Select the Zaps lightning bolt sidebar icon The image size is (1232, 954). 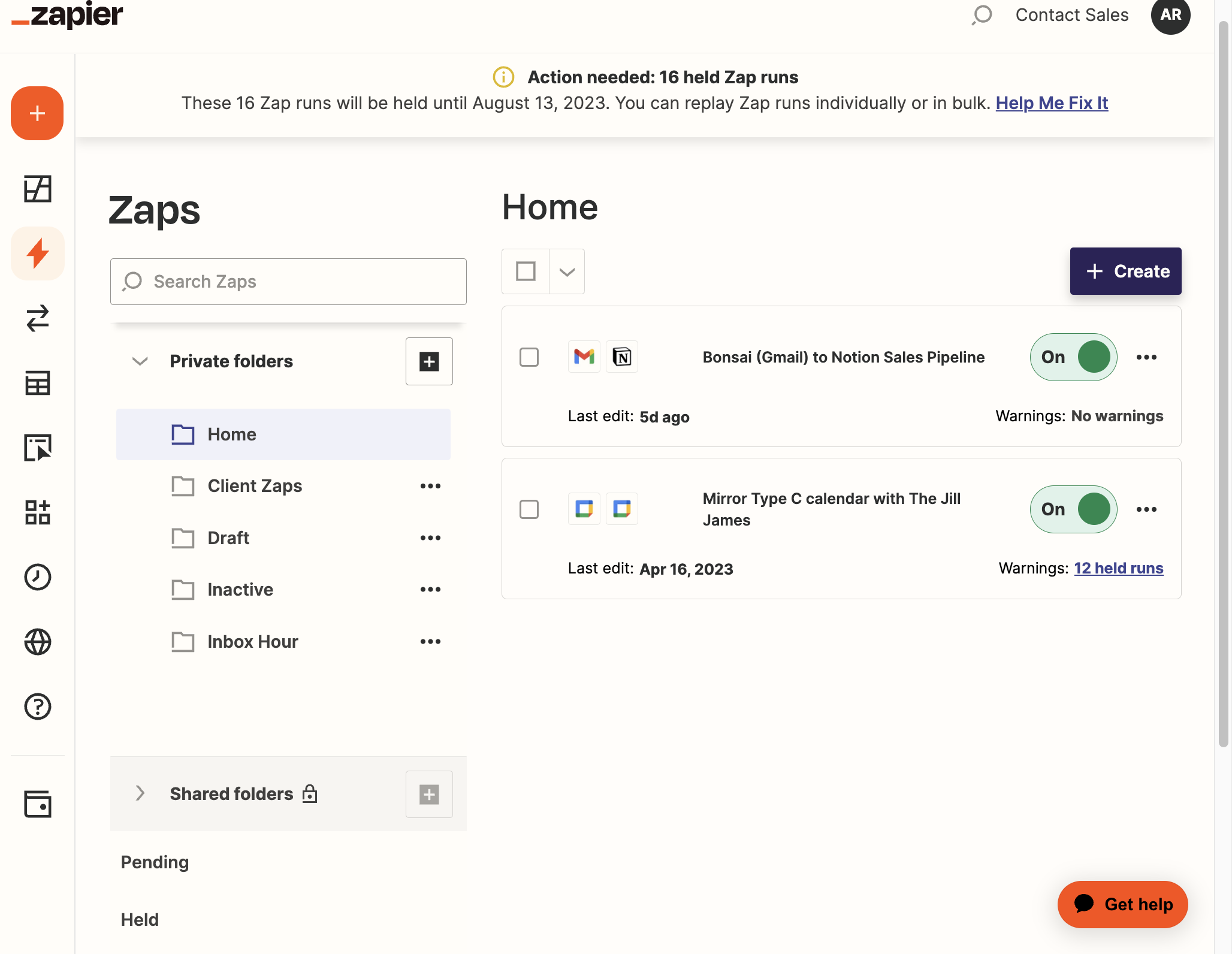(x=37, y=253)
